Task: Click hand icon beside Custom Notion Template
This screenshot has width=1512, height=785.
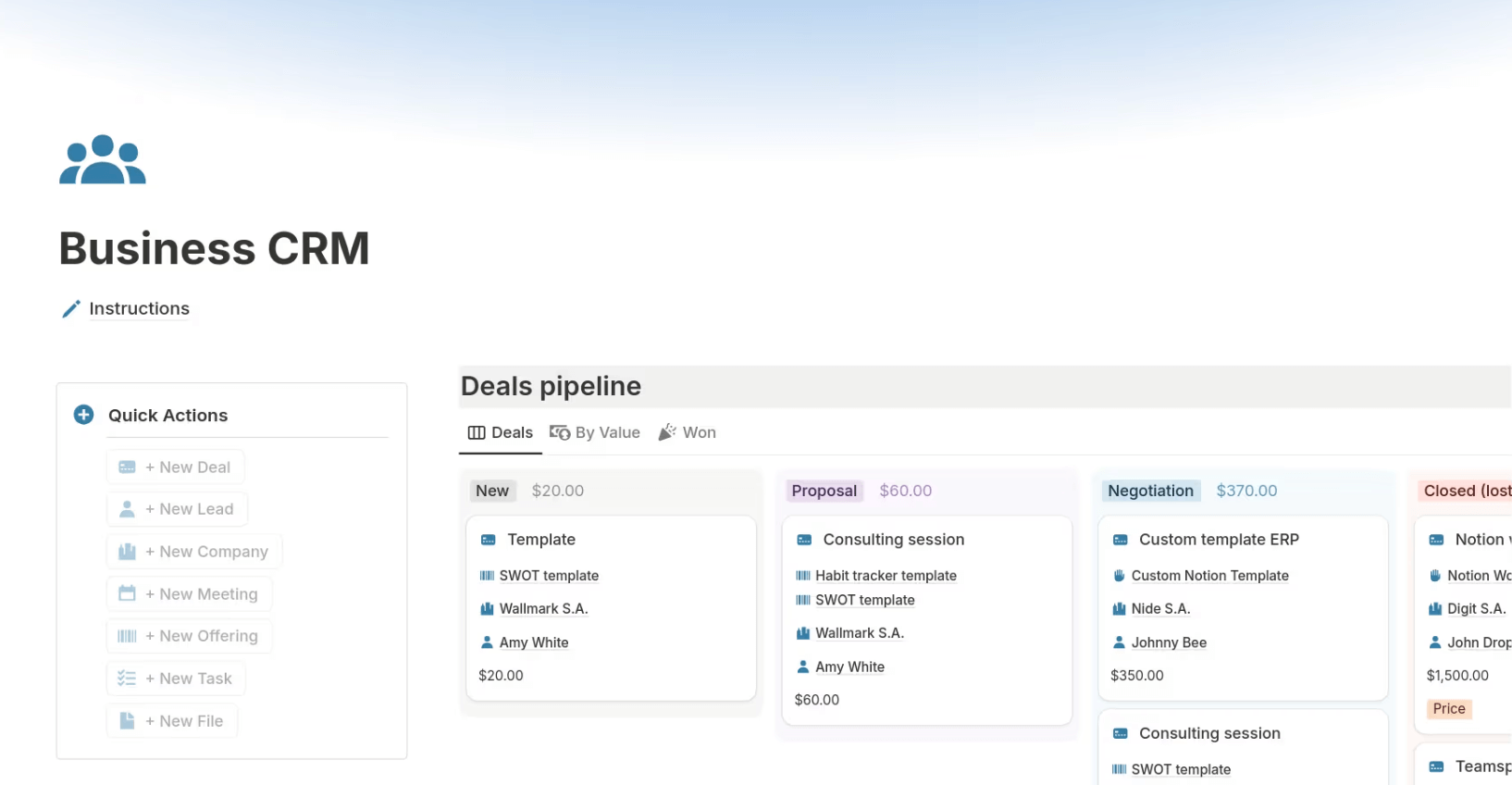Action: pos(1120,576)
